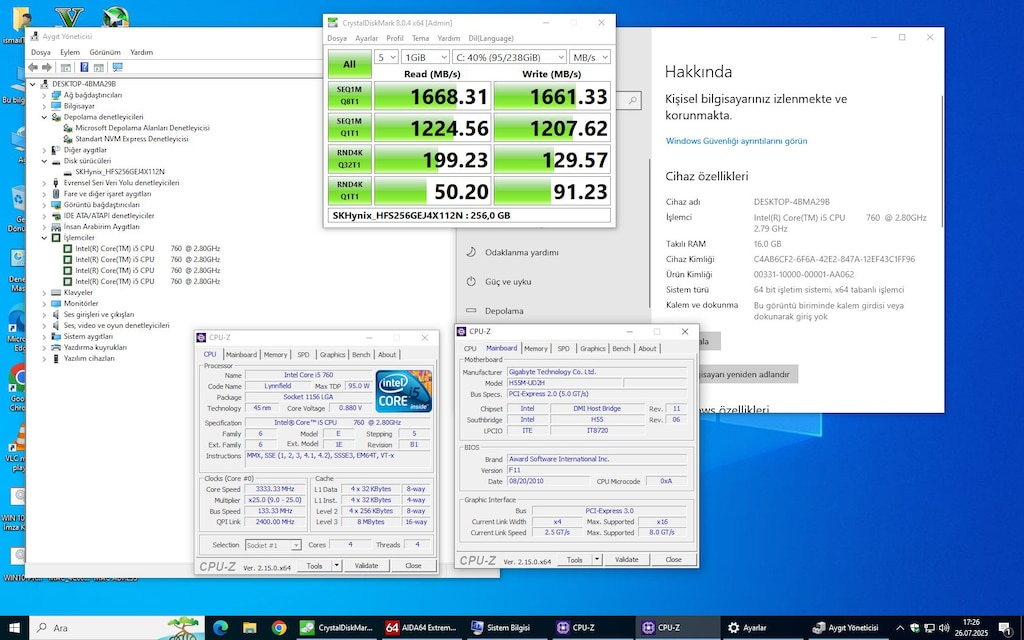
Task: Collapse Depolama denetleyicileri node
Action: 44,117
